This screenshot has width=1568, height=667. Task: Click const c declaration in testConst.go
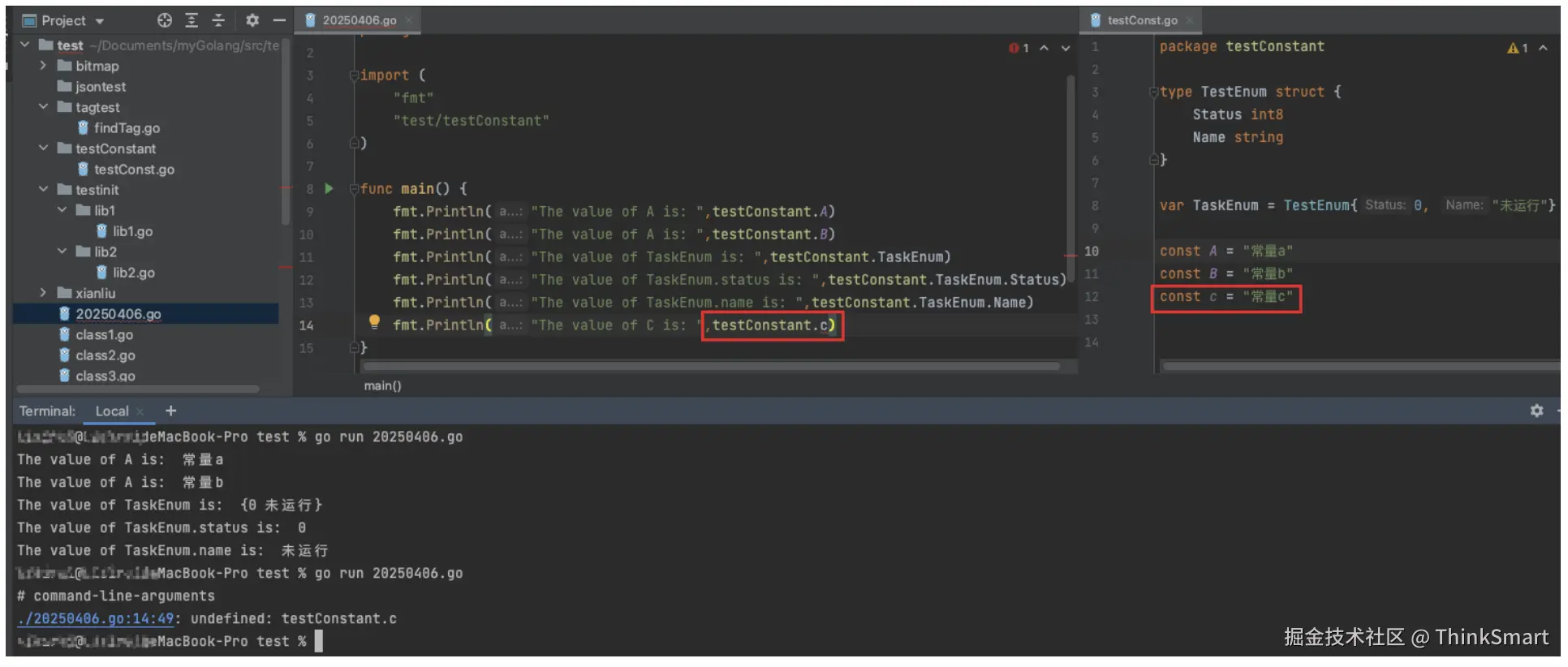click(1226, 297)
